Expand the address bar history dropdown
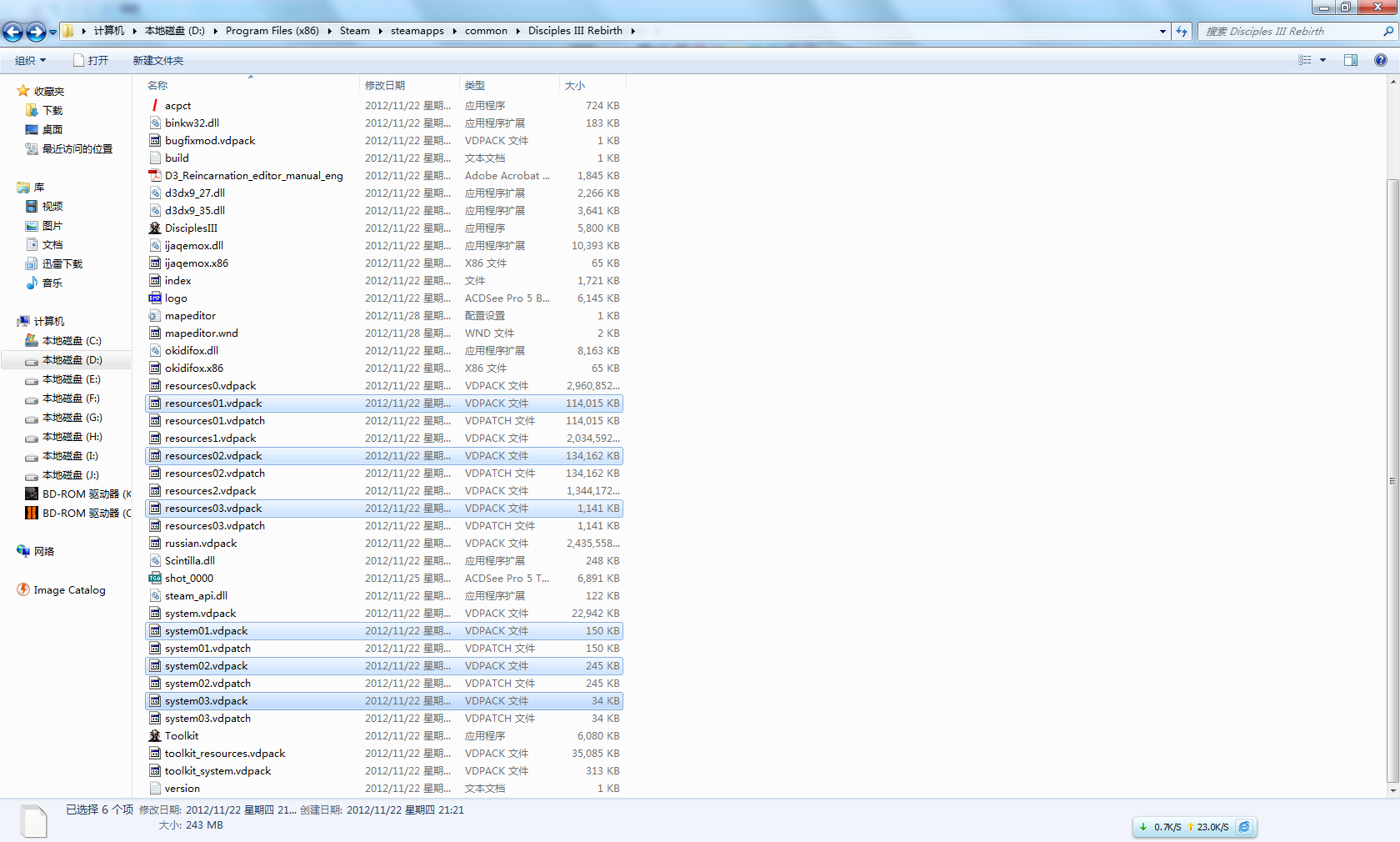 [1163, 31]
